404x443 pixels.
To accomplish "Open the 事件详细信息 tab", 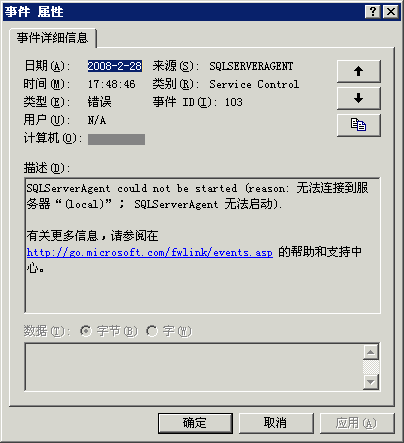I will point(52,38).
